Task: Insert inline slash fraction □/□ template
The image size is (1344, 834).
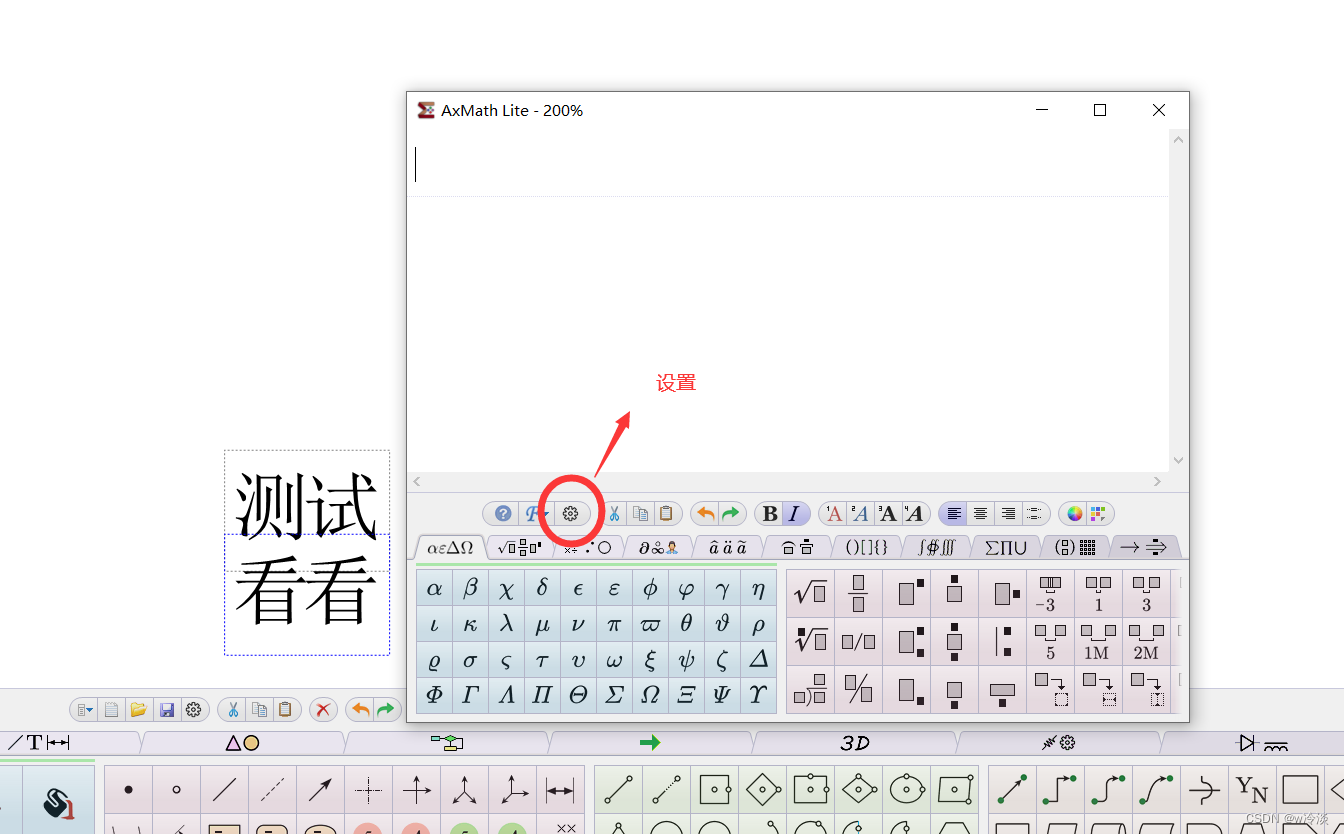Action: click(858, 641)
